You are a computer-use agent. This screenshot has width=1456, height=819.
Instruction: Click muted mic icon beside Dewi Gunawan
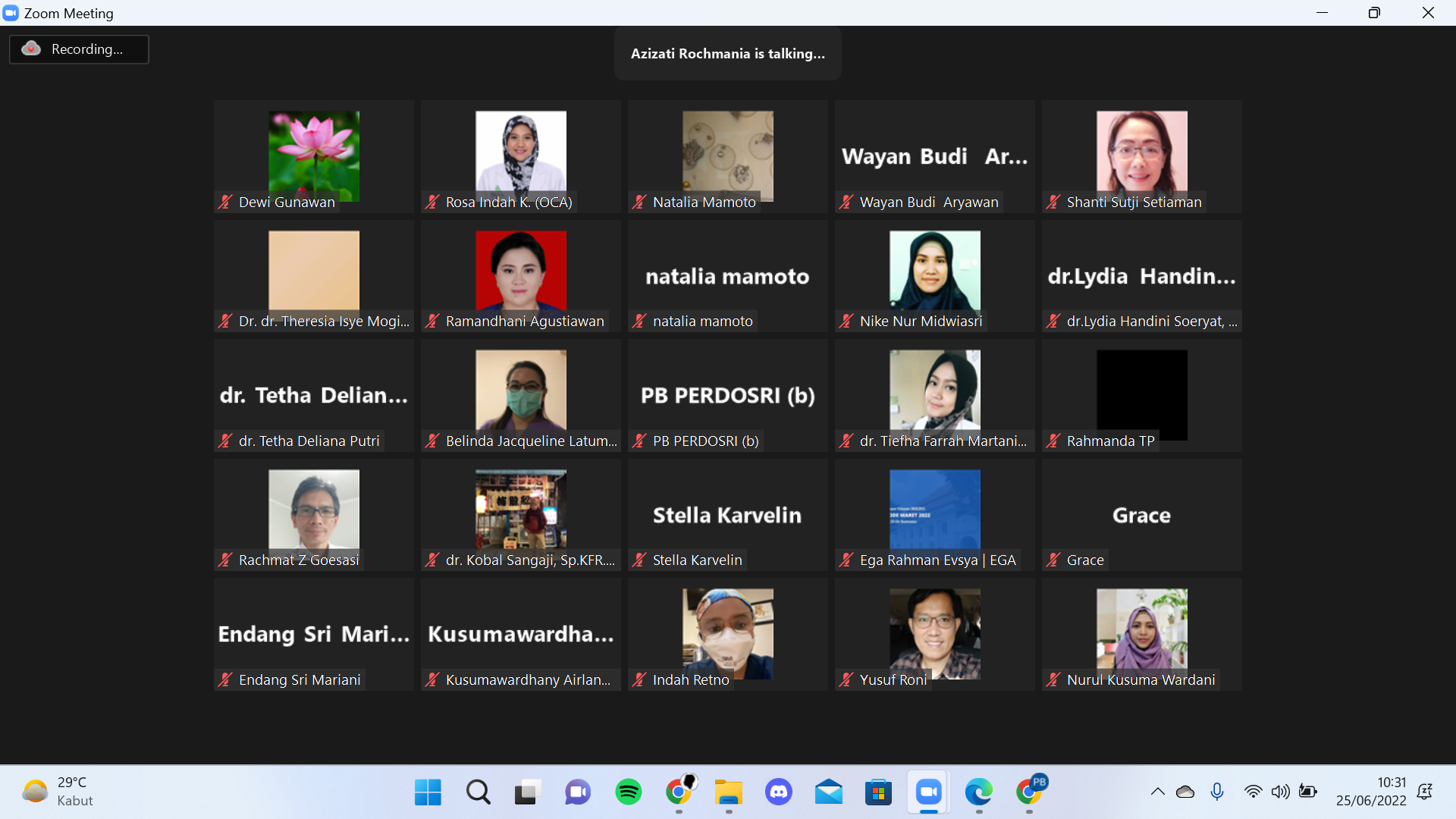(x=225, y=202)
